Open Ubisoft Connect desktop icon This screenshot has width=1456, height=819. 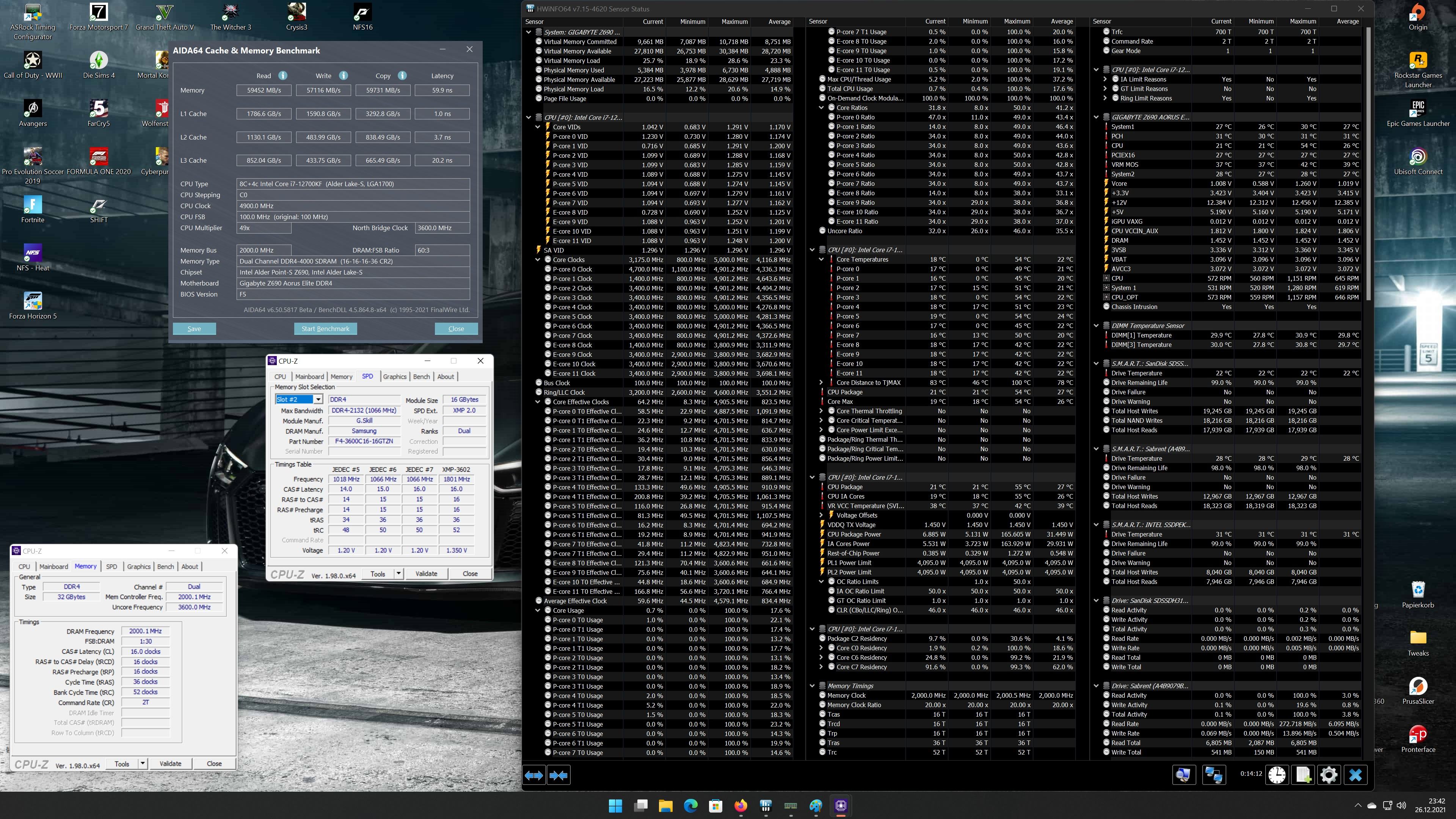tap(1418, 162)
